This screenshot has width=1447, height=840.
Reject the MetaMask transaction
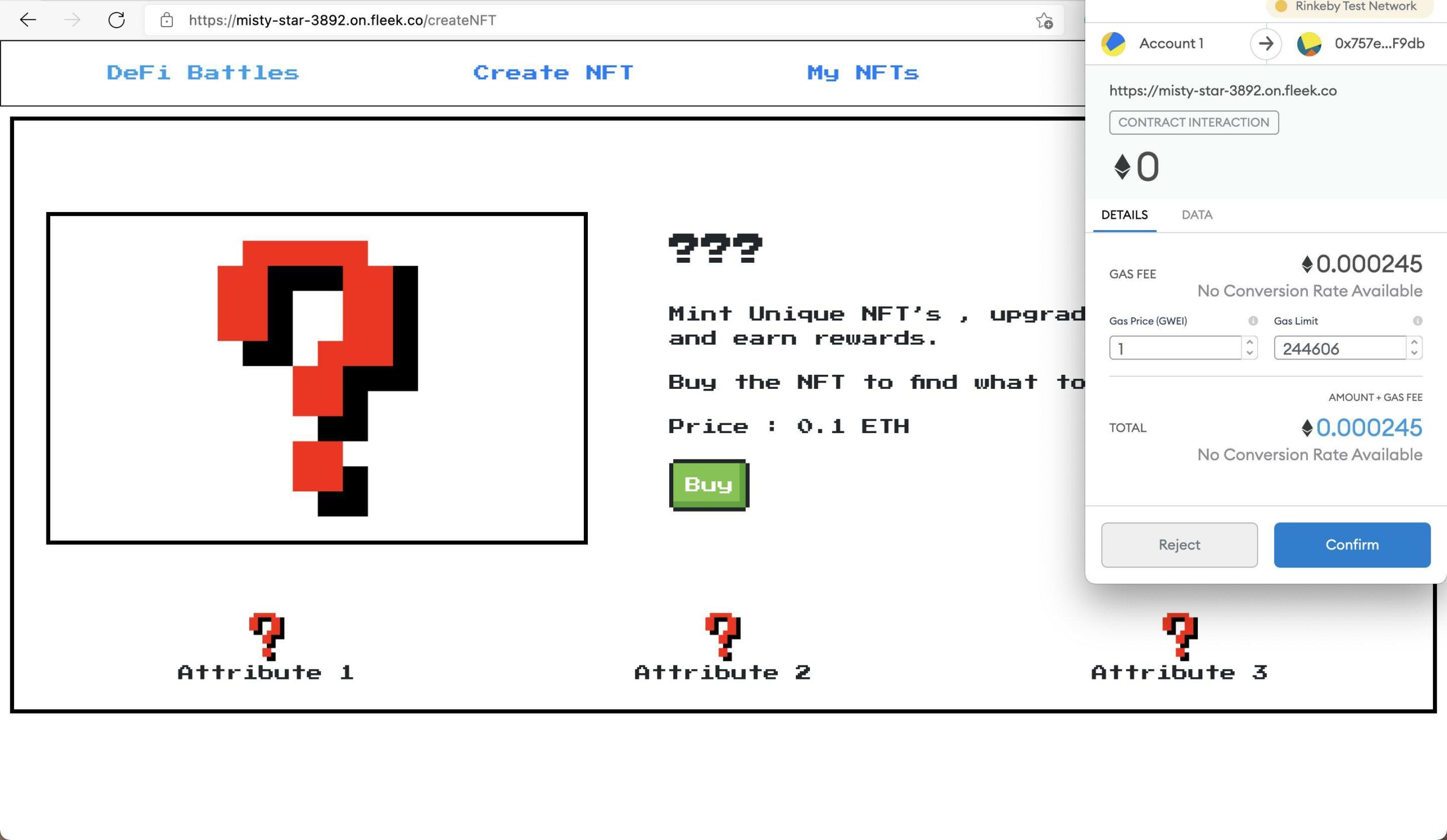(x=1179, y=544)
